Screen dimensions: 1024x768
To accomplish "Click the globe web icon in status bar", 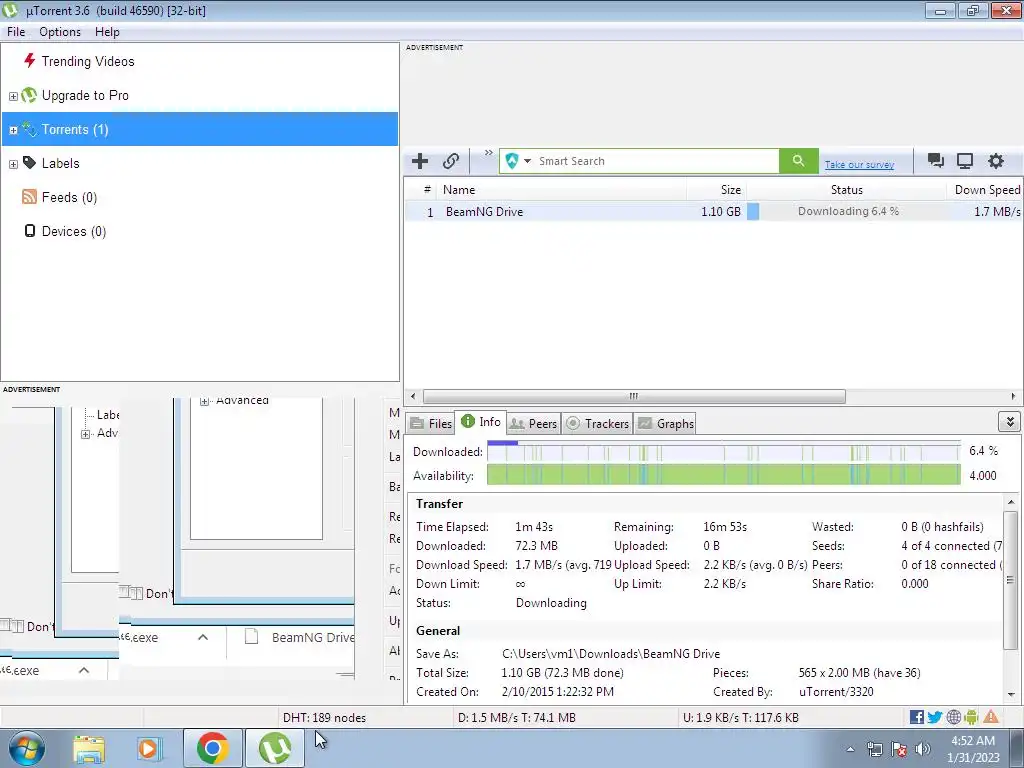I will 953,717.
